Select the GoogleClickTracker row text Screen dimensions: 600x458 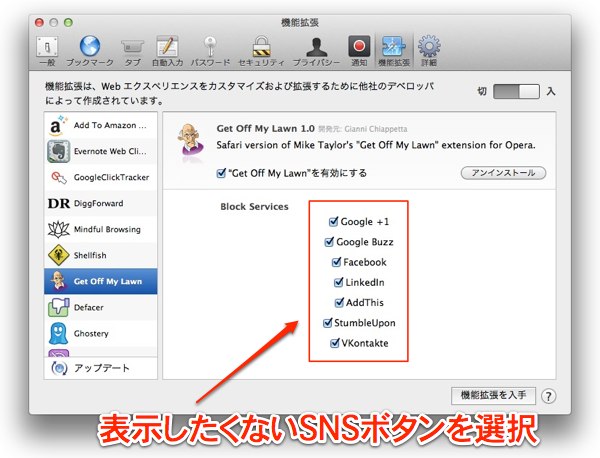[x=111, y=177]
